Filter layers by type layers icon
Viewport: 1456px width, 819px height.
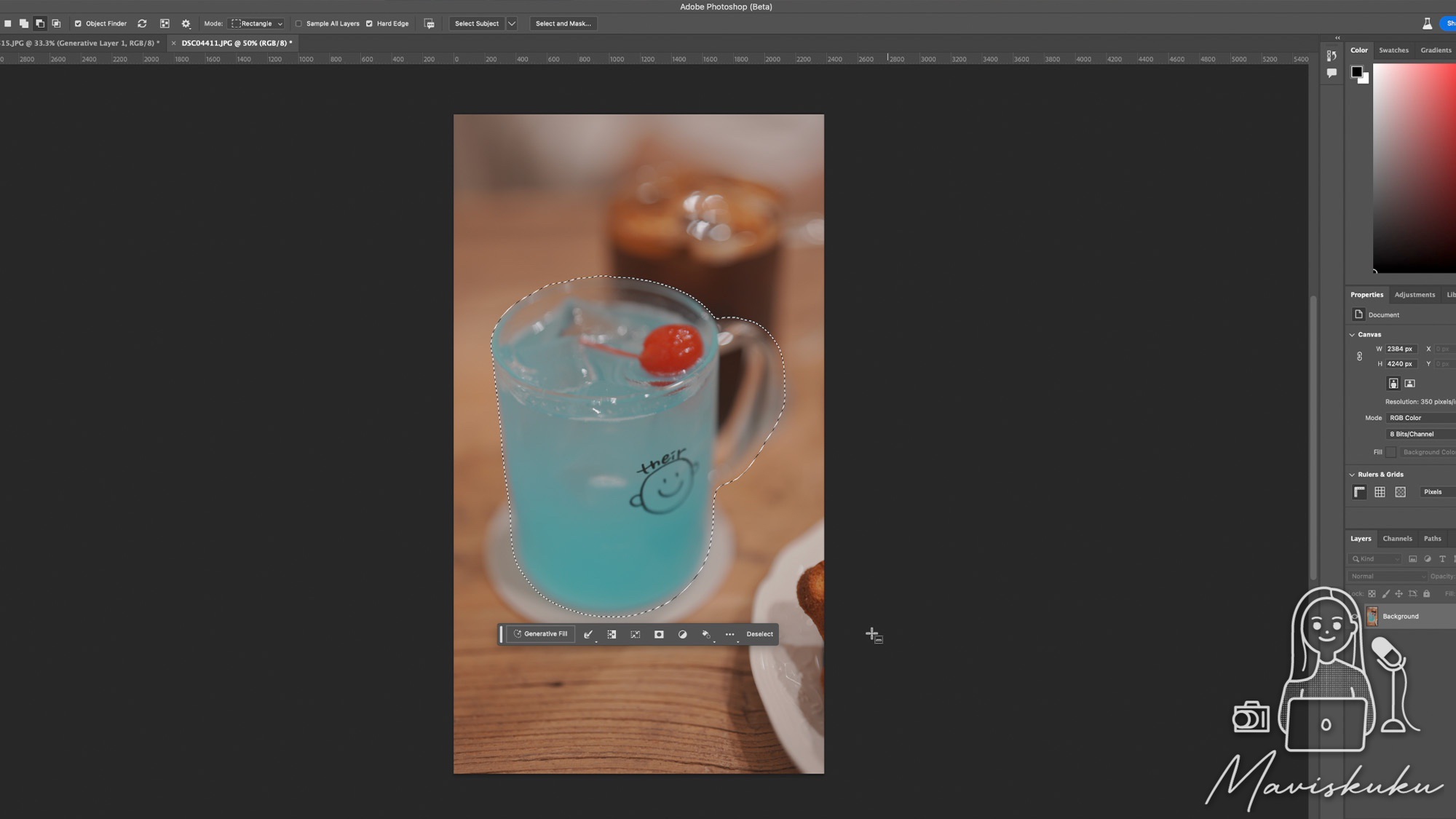pyautogui.click(x=1442, y=559)
